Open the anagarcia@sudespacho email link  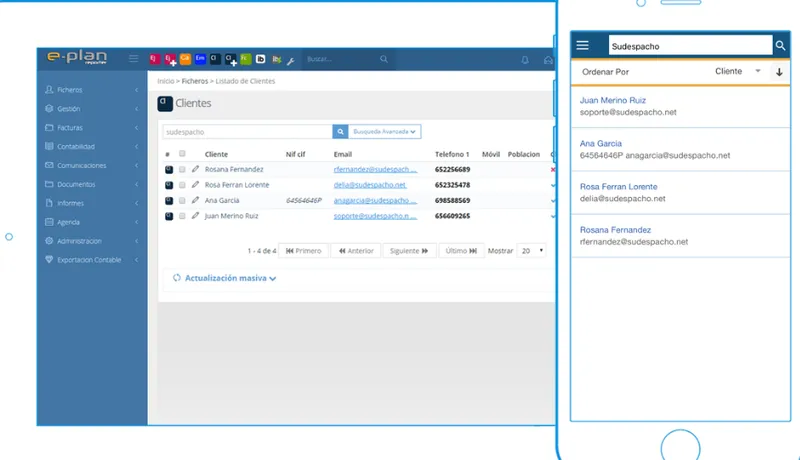click(x=375, y=200)
